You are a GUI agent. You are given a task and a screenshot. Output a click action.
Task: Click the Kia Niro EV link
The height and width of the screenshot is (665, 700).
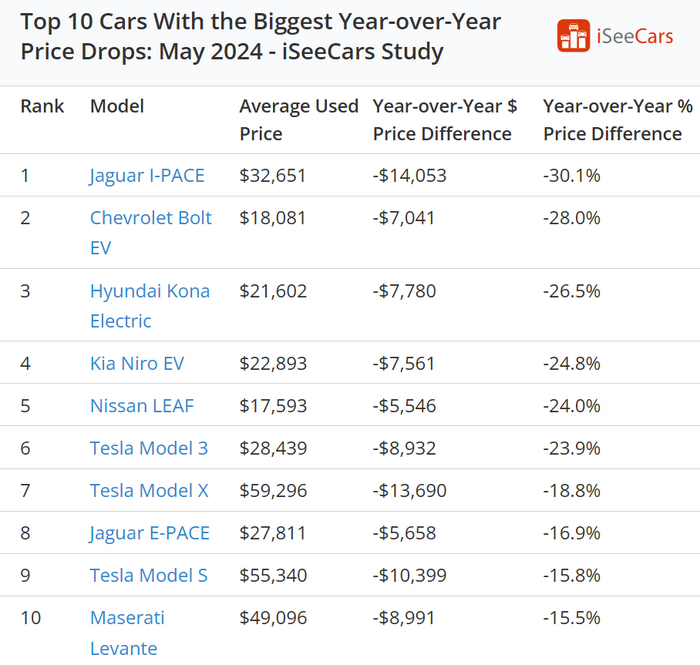coord(137,364)
